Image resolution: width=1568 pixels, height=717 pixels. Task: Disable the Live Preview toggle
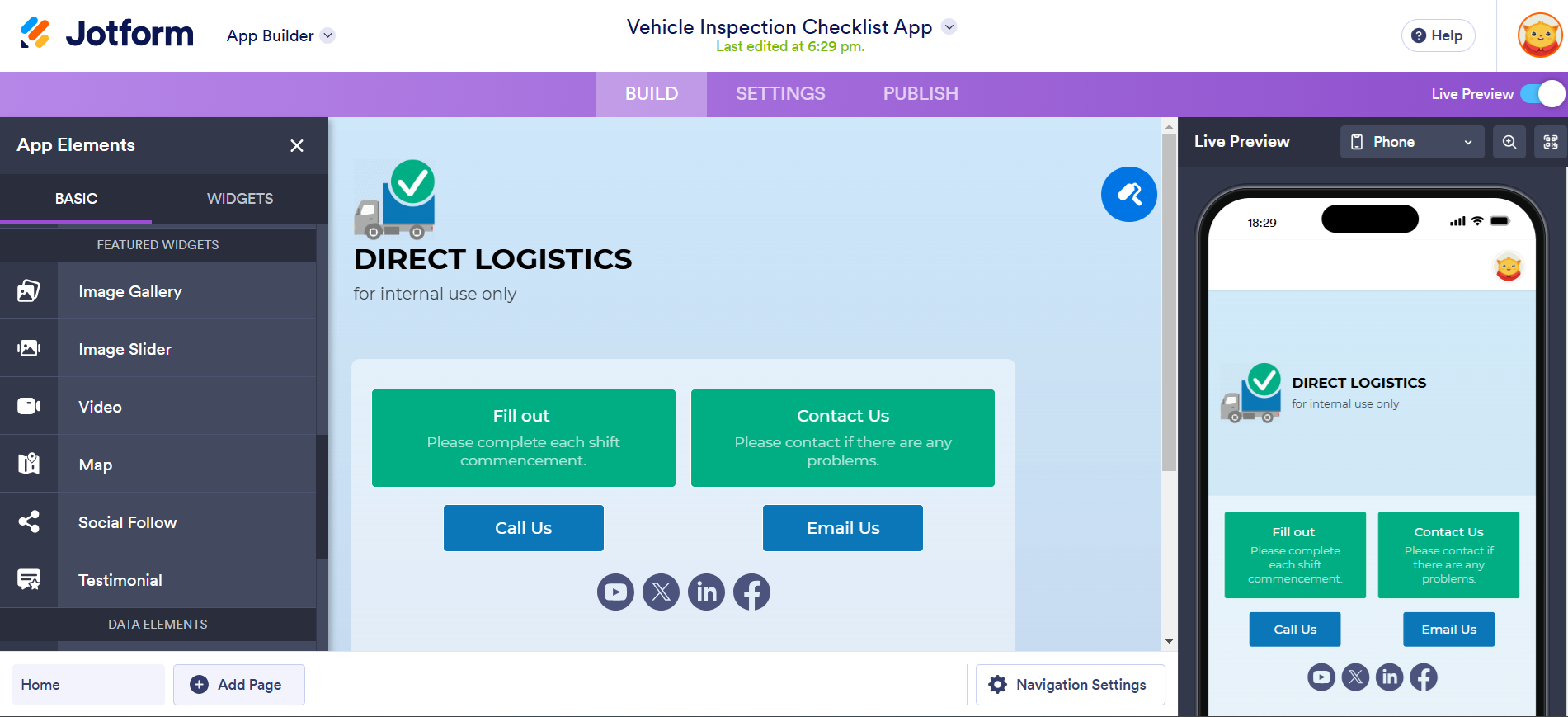[x=1542, y=94]
